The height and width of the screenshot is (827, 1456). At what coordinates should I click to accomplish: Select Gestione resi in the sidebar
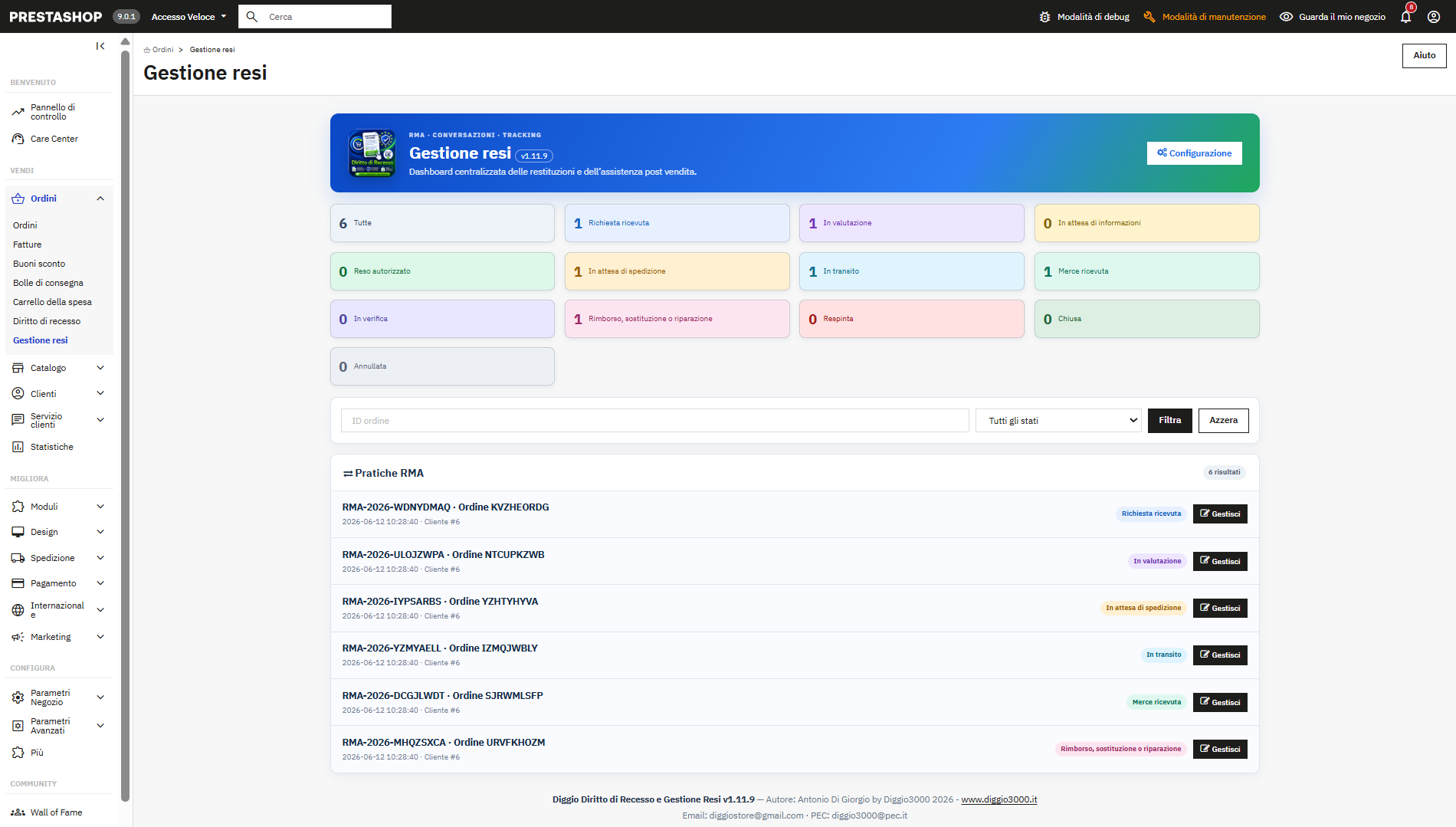41,340
